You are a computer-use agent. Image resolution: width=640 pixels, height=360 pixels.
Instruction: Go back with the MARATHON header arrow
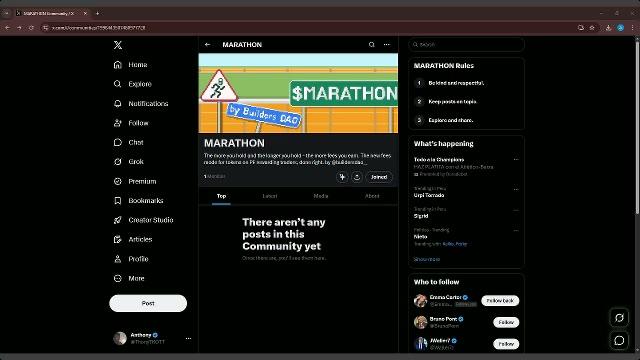[x=207, y=44]
